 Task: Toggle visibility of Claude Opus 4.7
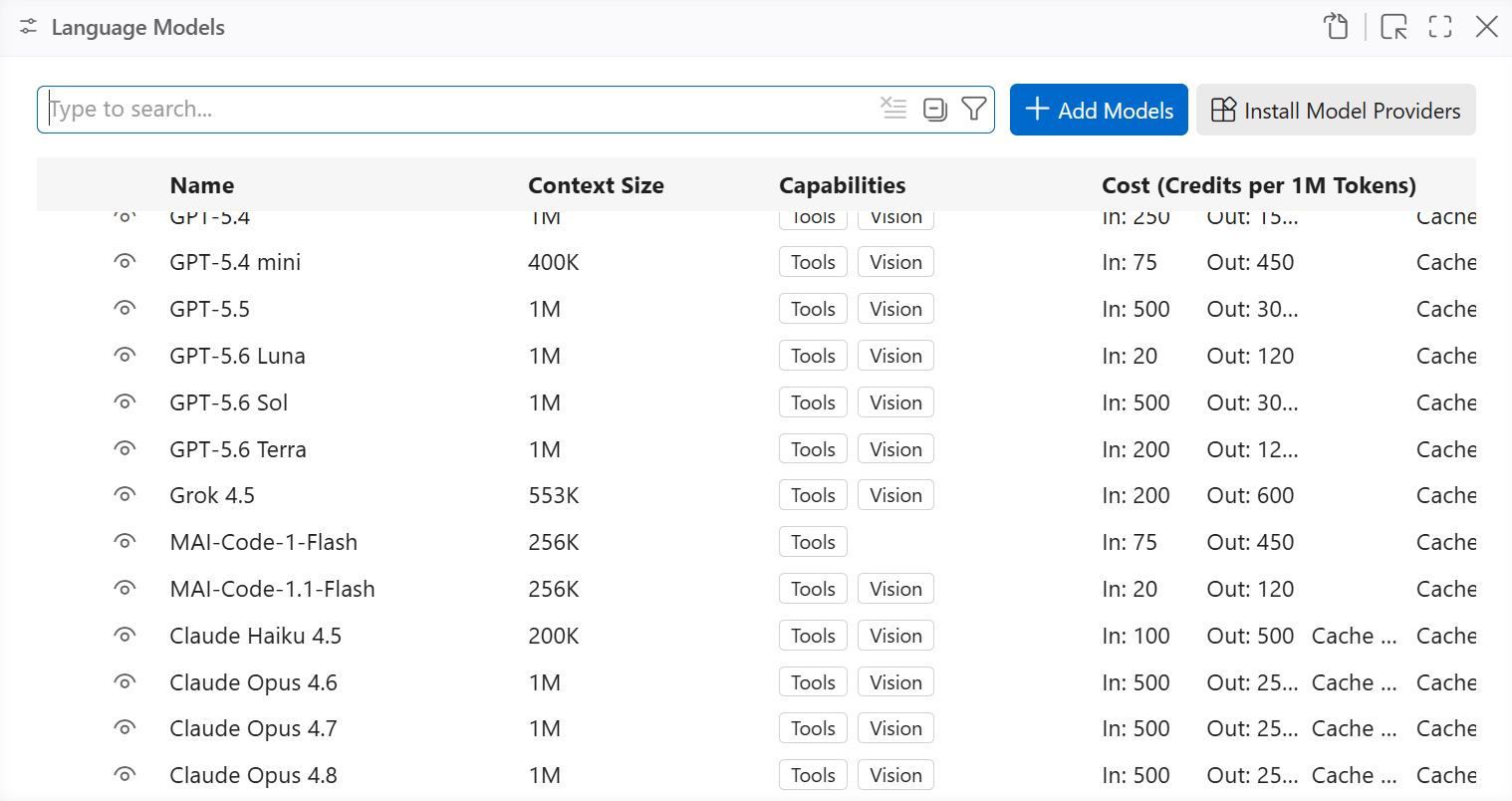(125, 728)
